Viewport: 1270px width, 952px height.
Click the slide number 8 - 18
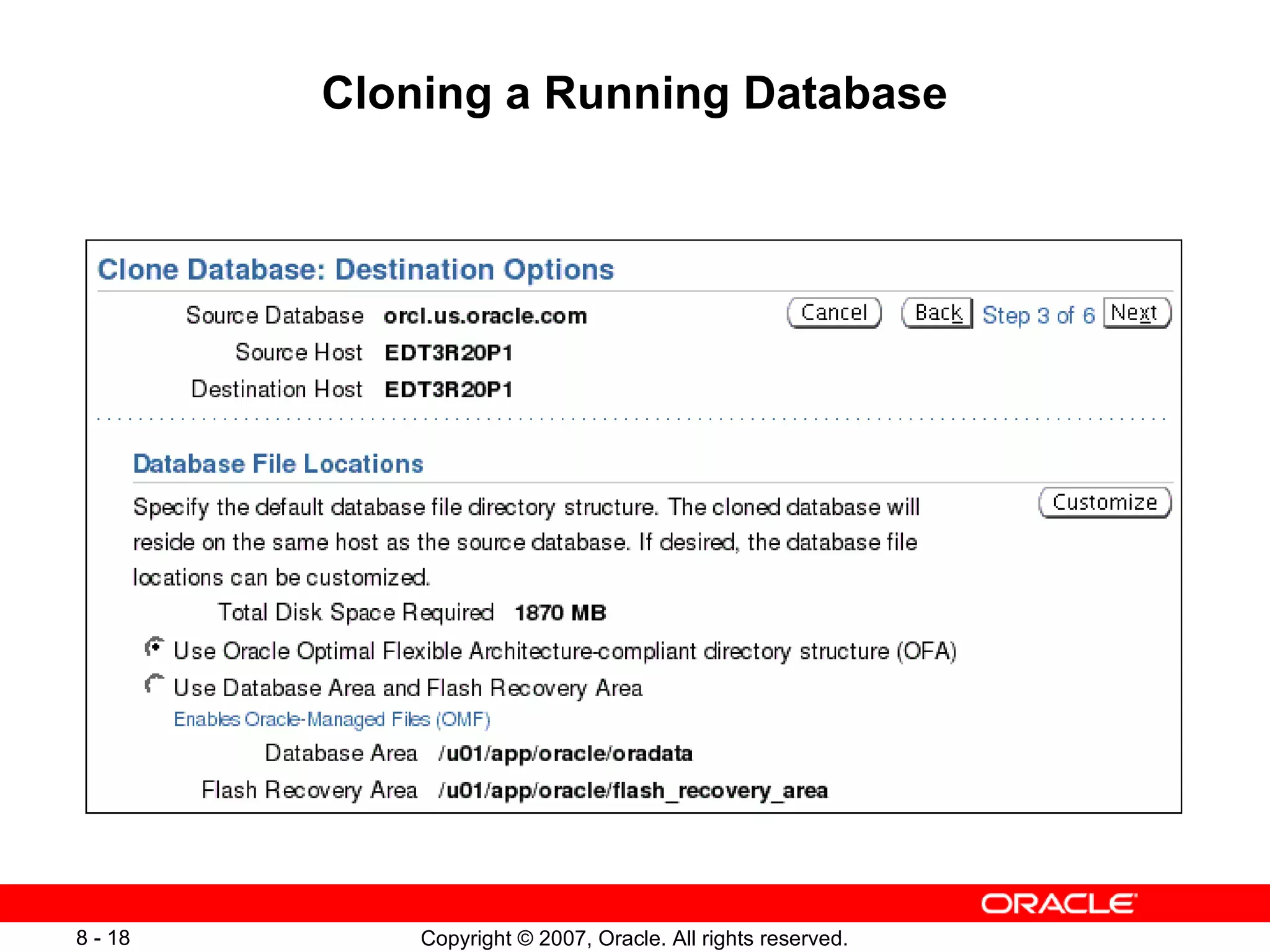pos(103,938)
